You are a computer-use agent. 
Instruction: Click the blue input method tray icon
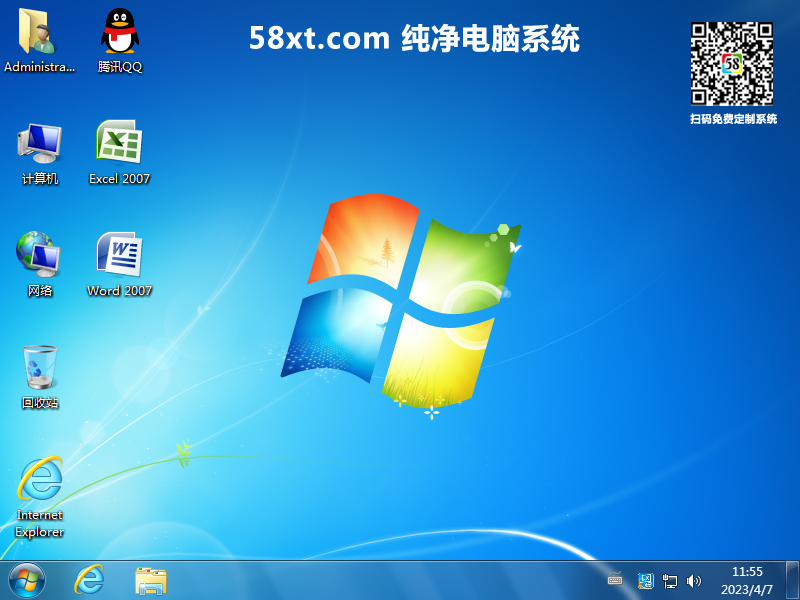645,581
